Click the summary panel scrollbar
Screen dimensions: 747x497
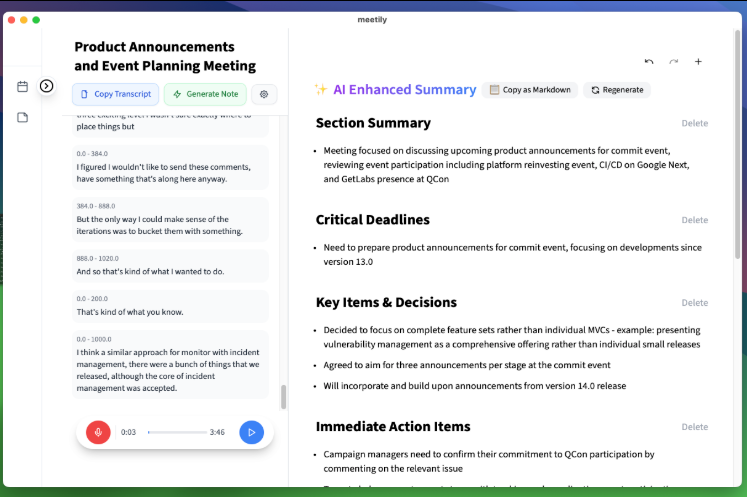(737, 144)
